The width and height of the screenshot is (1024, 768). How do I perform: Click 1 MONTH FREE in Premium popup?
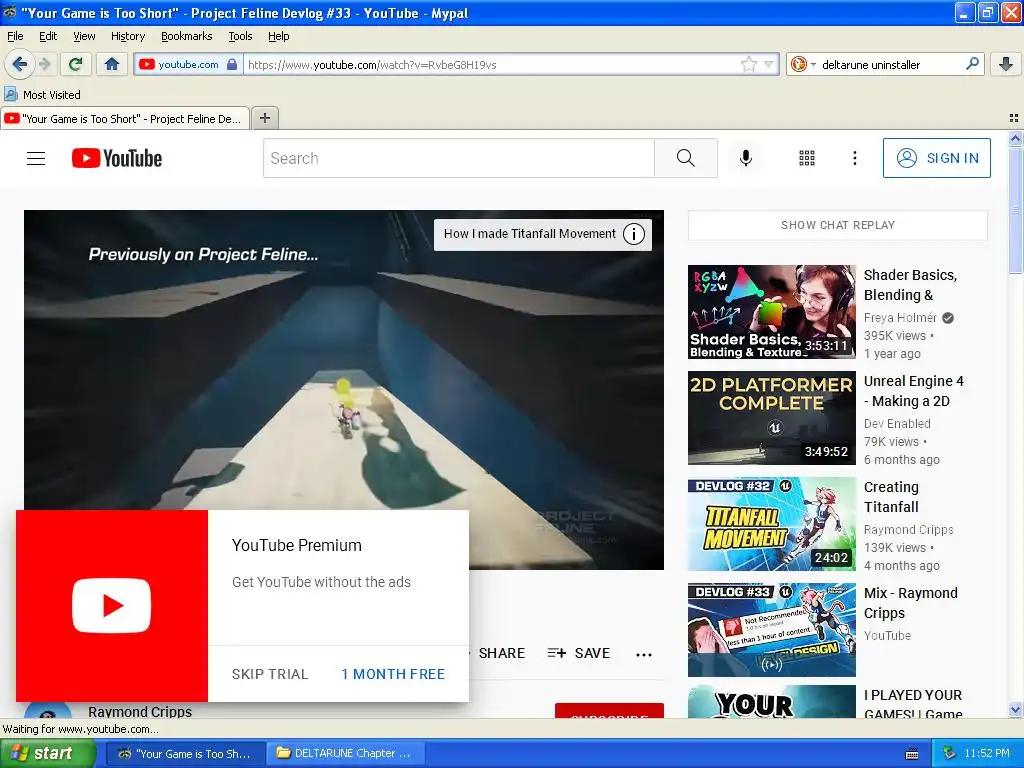coord(393,674)
